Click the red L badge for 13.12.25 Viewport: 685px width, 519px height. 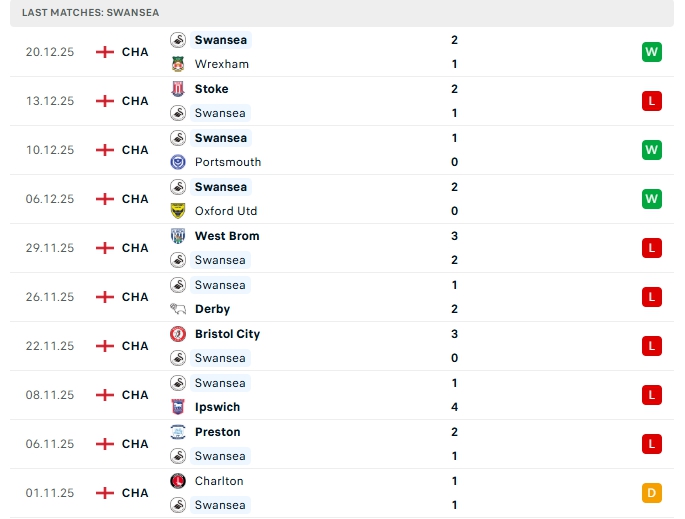652,101
